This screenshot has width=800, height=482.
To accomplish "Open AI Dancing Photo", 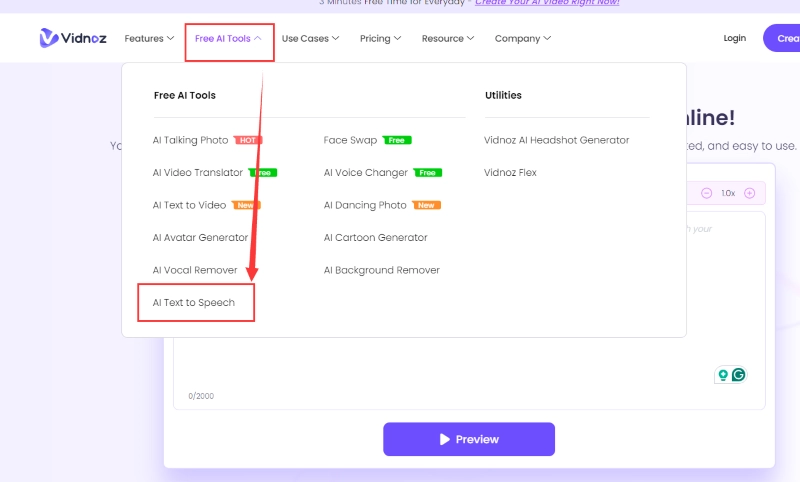I will click(365, 205).
